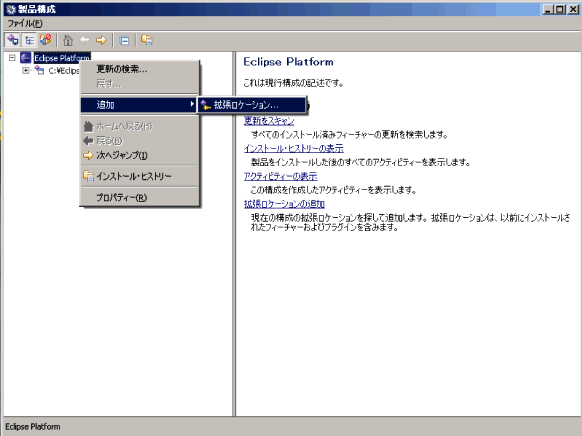Click the yellow forward arrow toolbar icon
The image size is (582, 436).
coord(101,40)
